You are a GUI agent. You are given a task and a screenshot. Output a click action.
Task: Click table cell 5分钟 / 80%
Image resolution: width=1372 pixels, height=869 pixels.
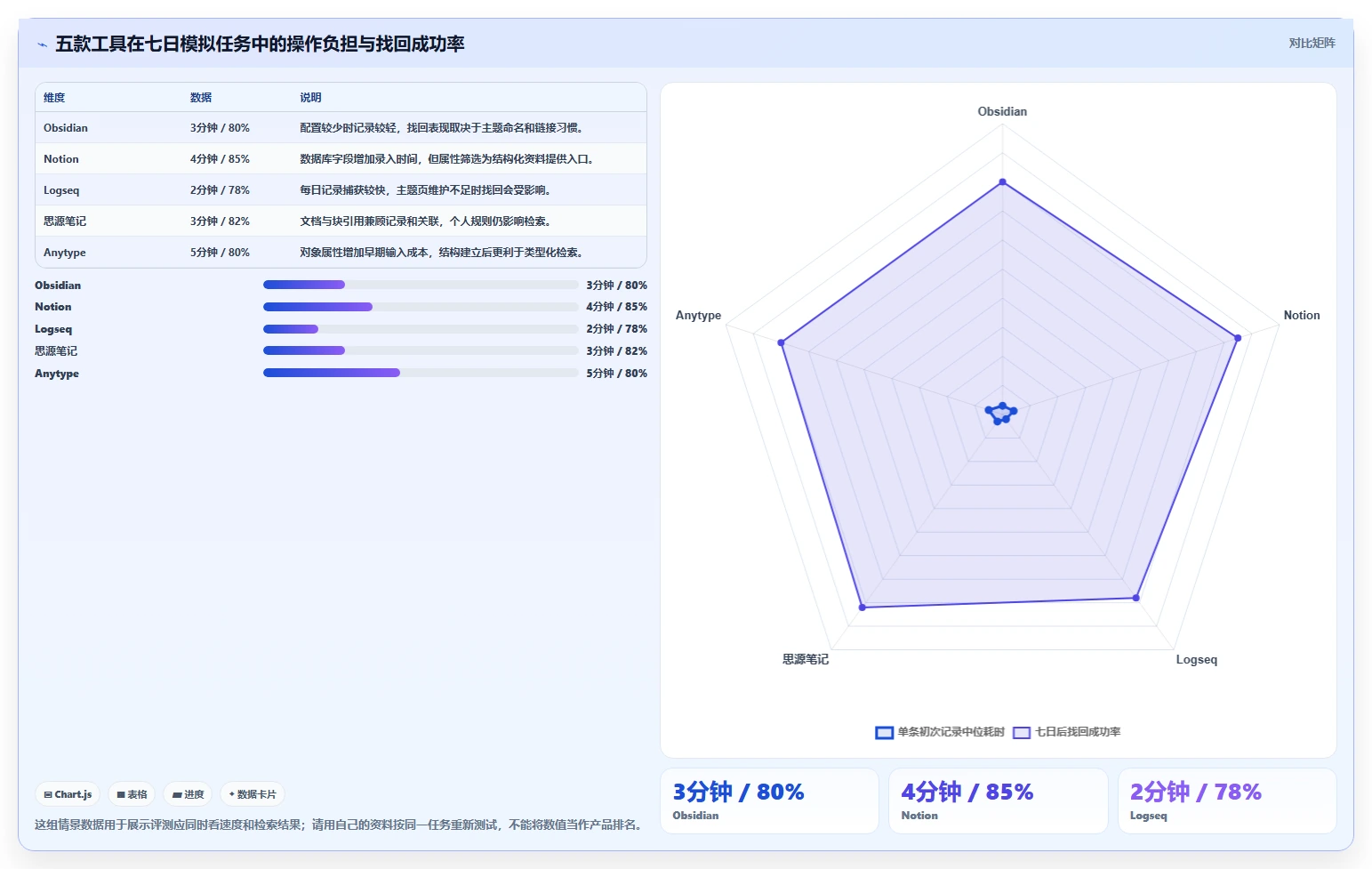[220, 253]
